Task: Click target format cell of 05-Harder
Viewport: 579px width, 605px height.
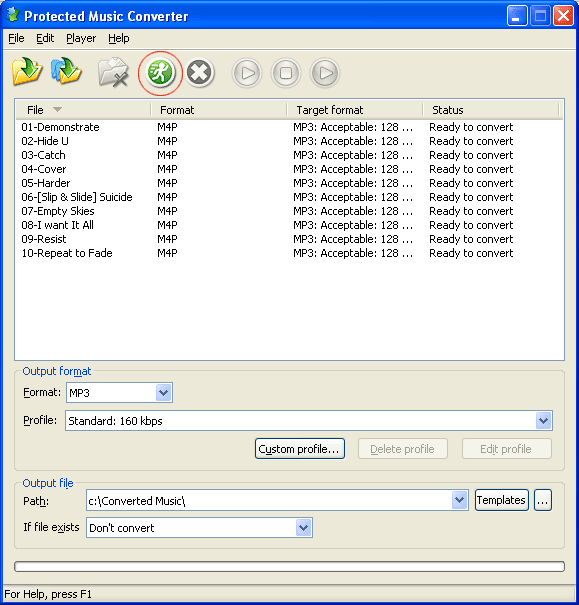Action: point(353,183)
